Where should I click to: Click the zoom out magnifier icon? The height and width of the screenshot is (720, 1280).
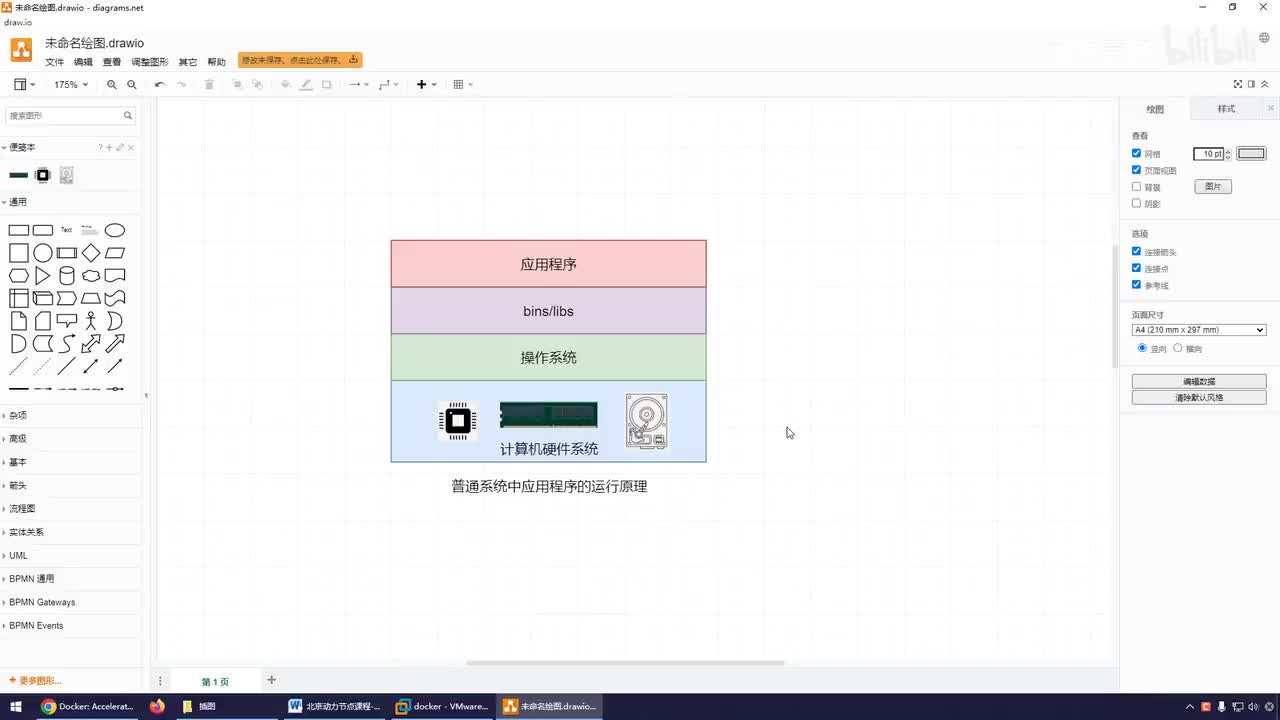click(132, 85)
